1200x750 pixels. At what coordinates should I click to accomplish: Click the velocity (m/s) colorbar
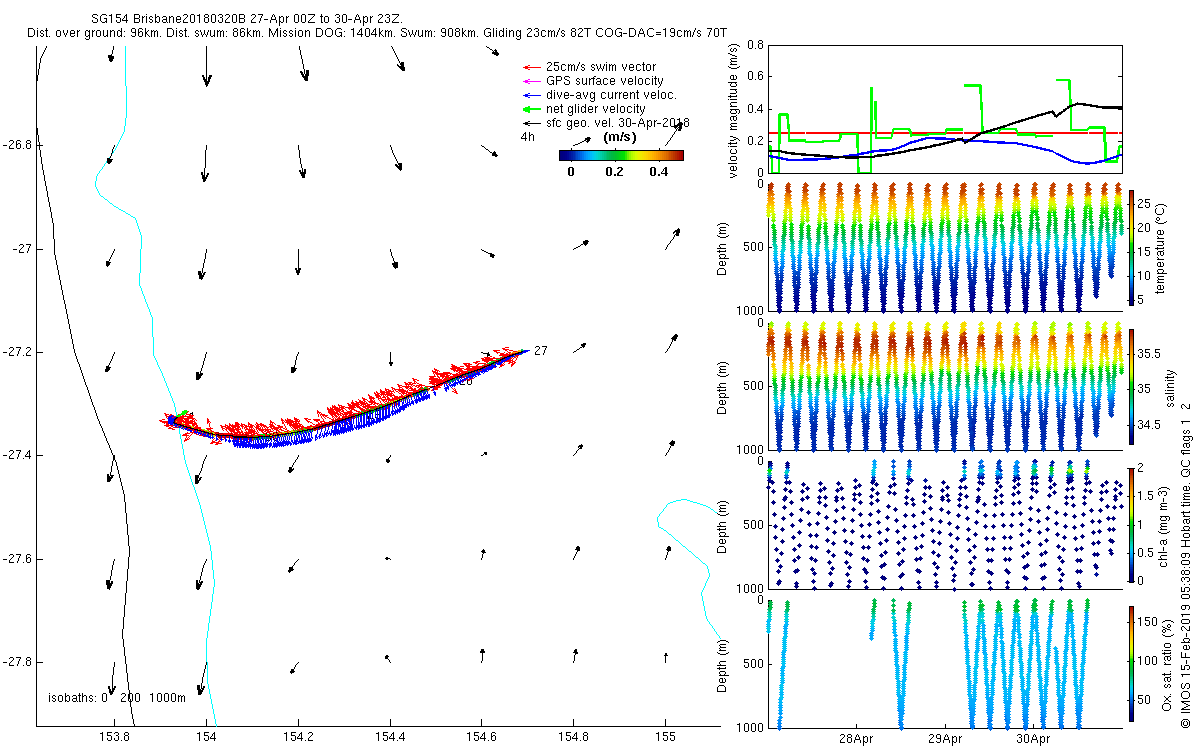tap(621, 155)
